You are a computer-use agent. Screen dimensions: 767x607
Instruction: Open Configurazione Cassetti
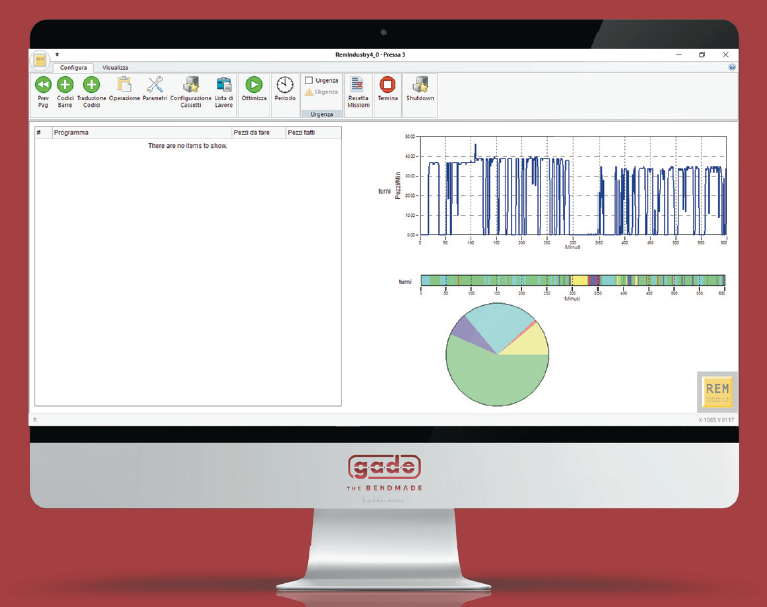point(190,85)
